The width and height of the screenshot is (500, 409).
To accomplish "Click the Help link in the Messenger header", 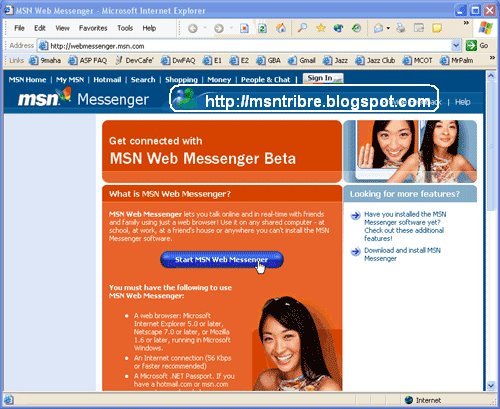I will pos(463,102).
